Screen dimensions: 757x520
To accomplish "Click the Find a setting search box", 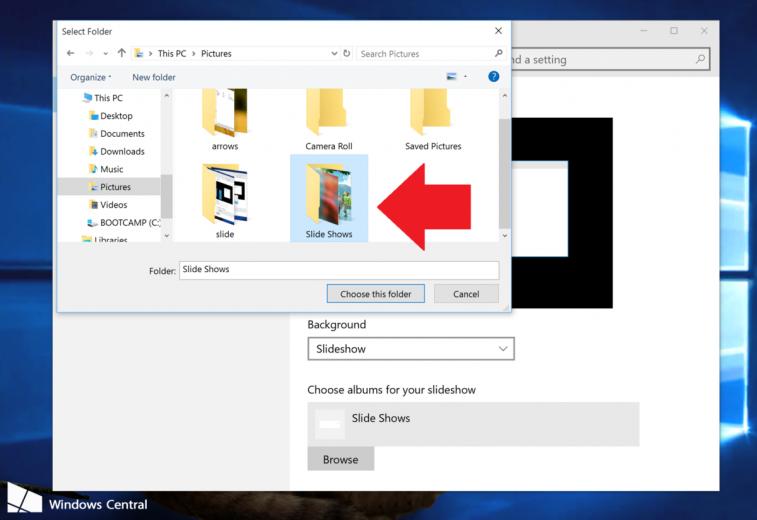I will (x=610, y=59).
